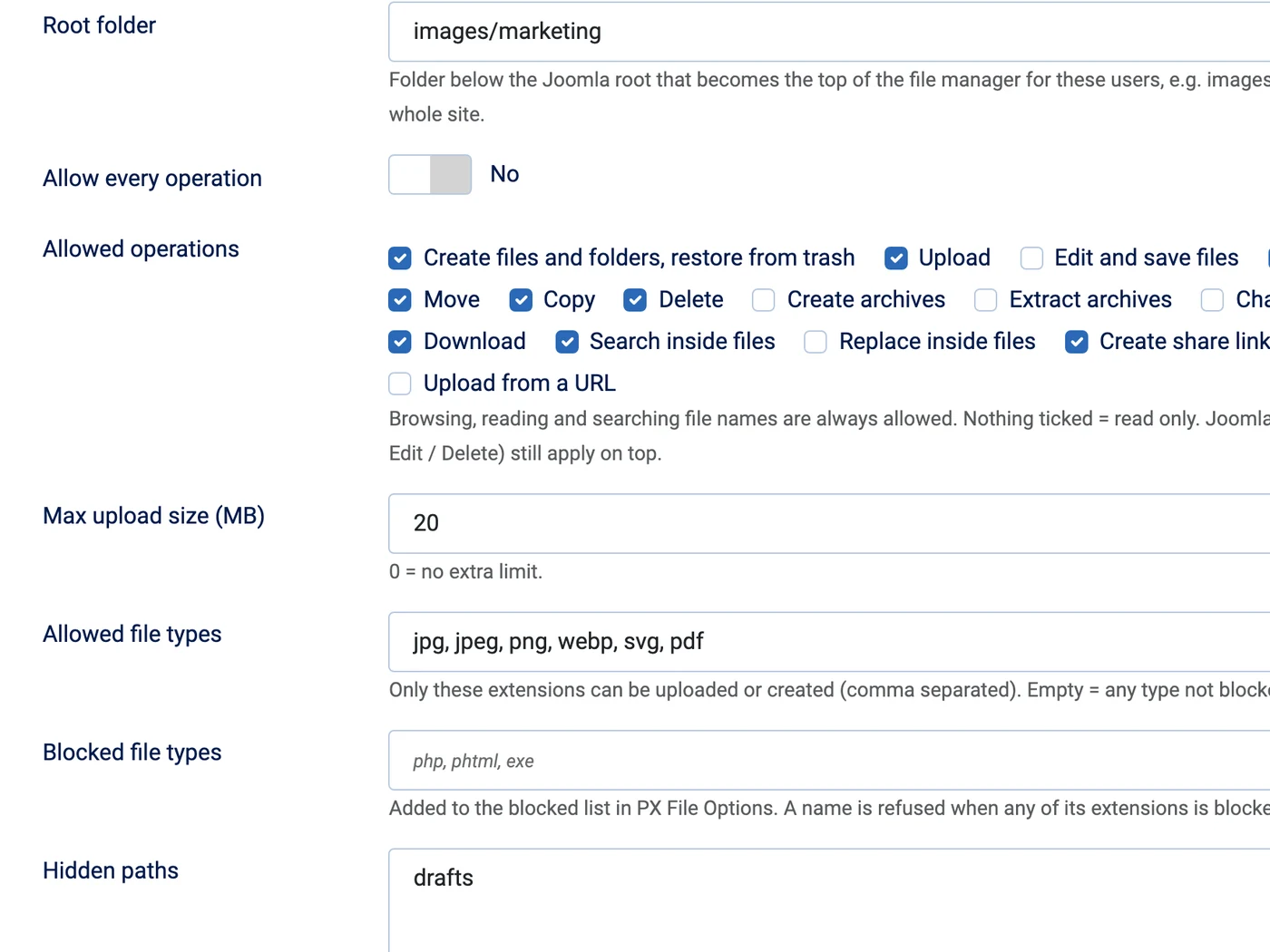Uncheck the Copy operation
This screenshot has height=952, width=1270.
point(521,300)
